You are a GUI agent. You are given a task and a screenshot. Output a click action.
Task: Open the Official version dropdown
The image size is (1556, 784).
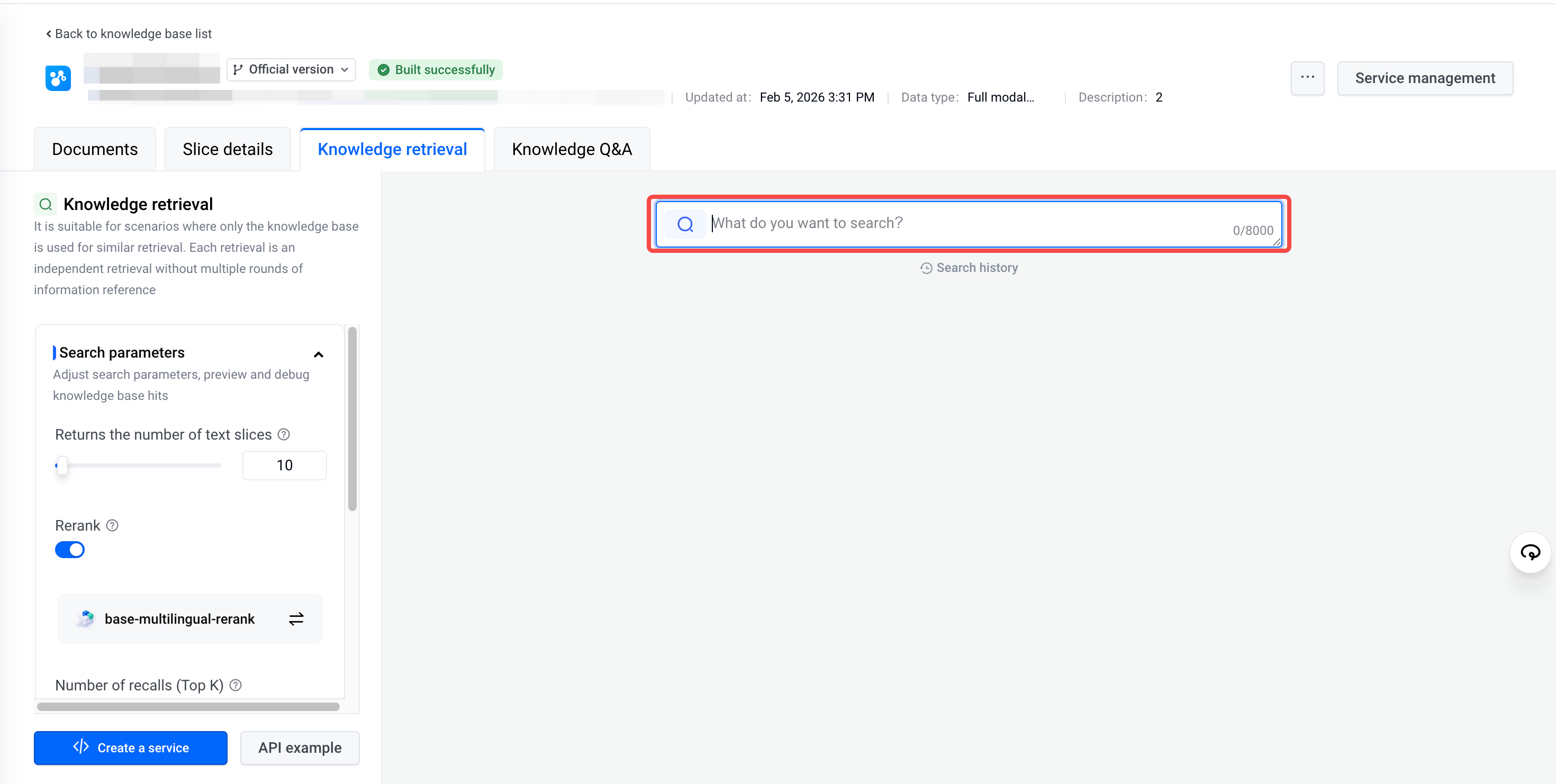pyautogui.click(x=291, y=69)
